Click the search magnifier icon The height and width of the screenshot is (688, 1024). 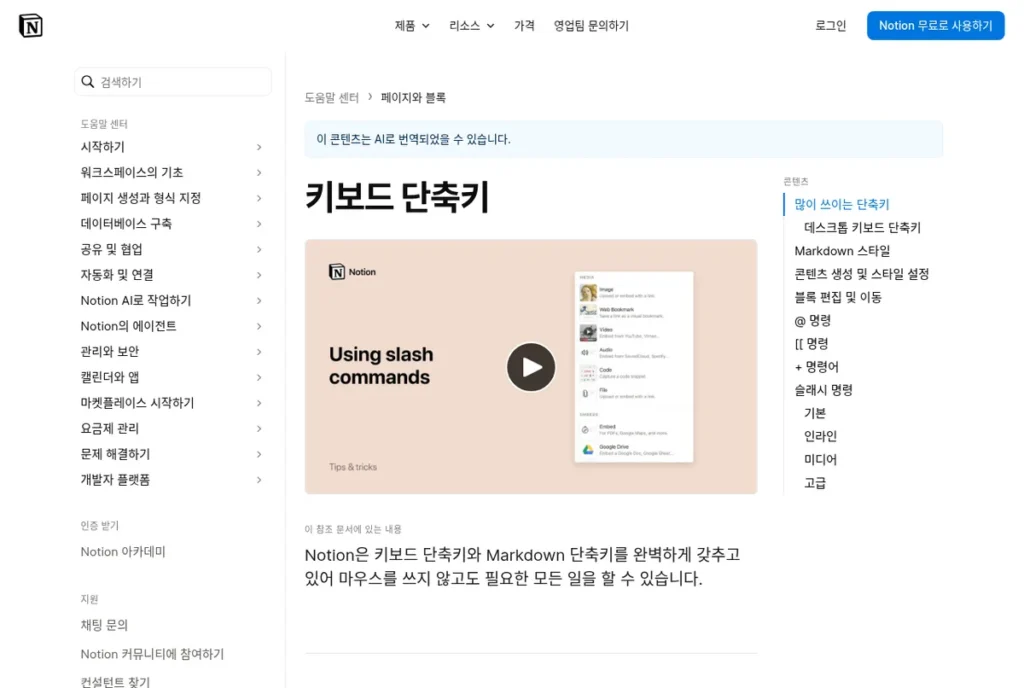(88, 82)
